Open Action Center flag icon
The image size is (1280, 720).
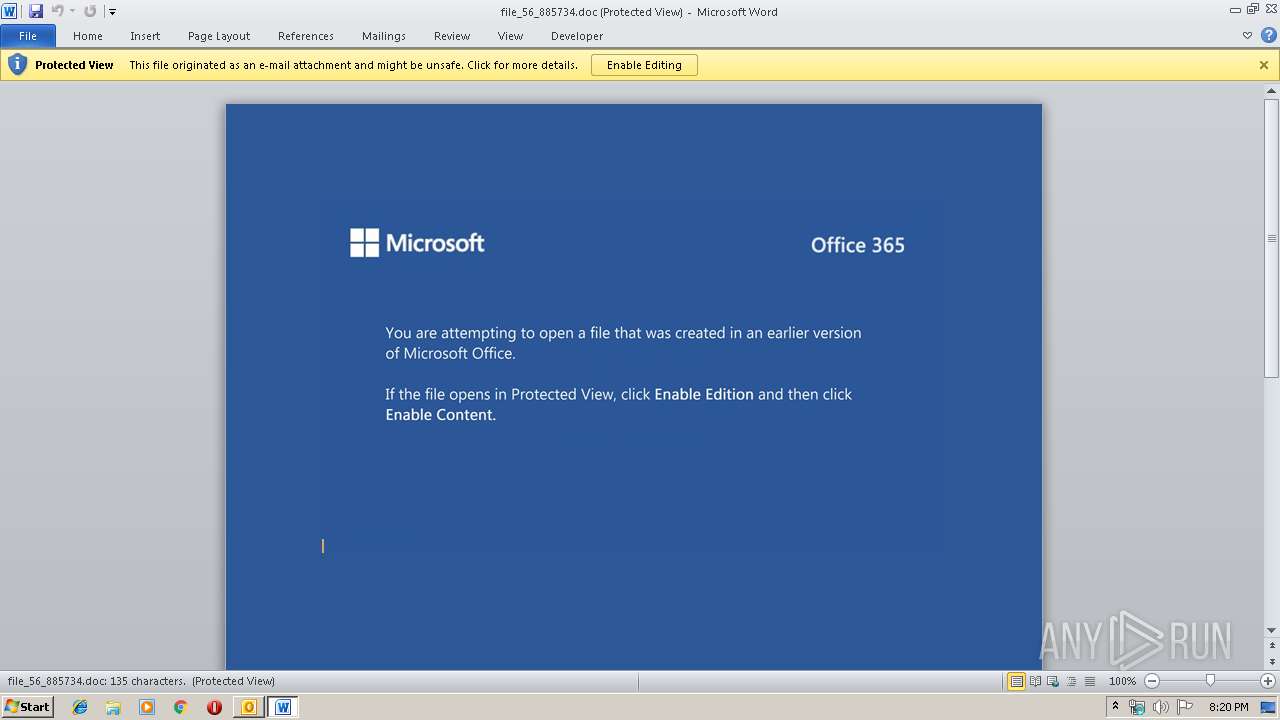pyautogui.click(x=1185, y=707)
